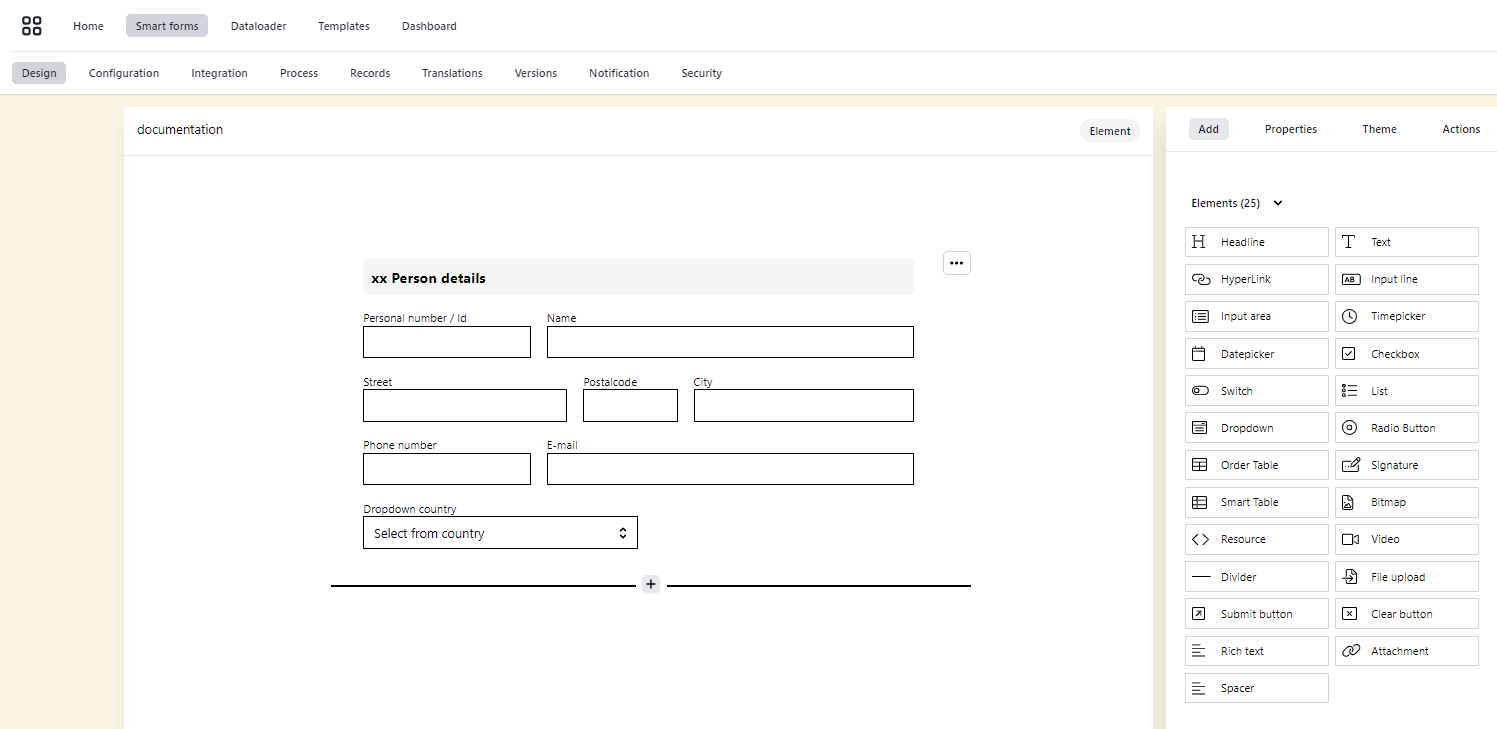This screenshot has height=729, width=1497.
Task: Add a Radio Button element
Action: click(1406, 427)
